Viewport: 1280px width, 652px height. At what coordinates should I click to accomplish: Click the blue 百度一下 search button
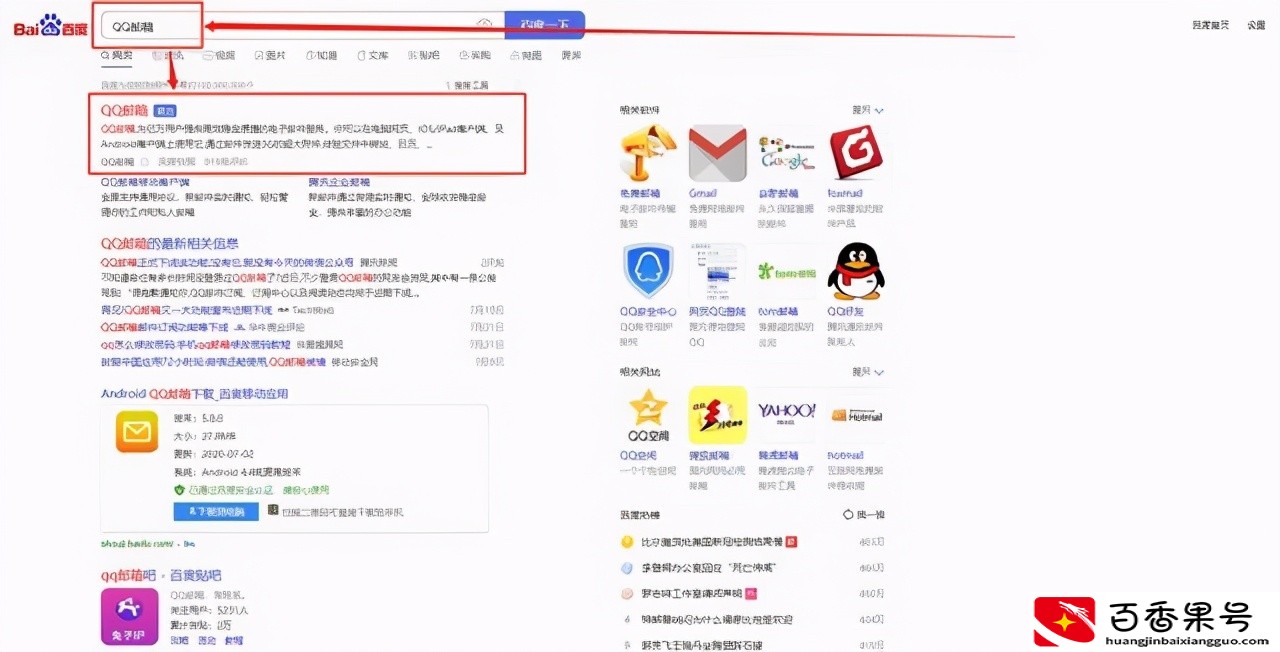click(x=544, y=25)
